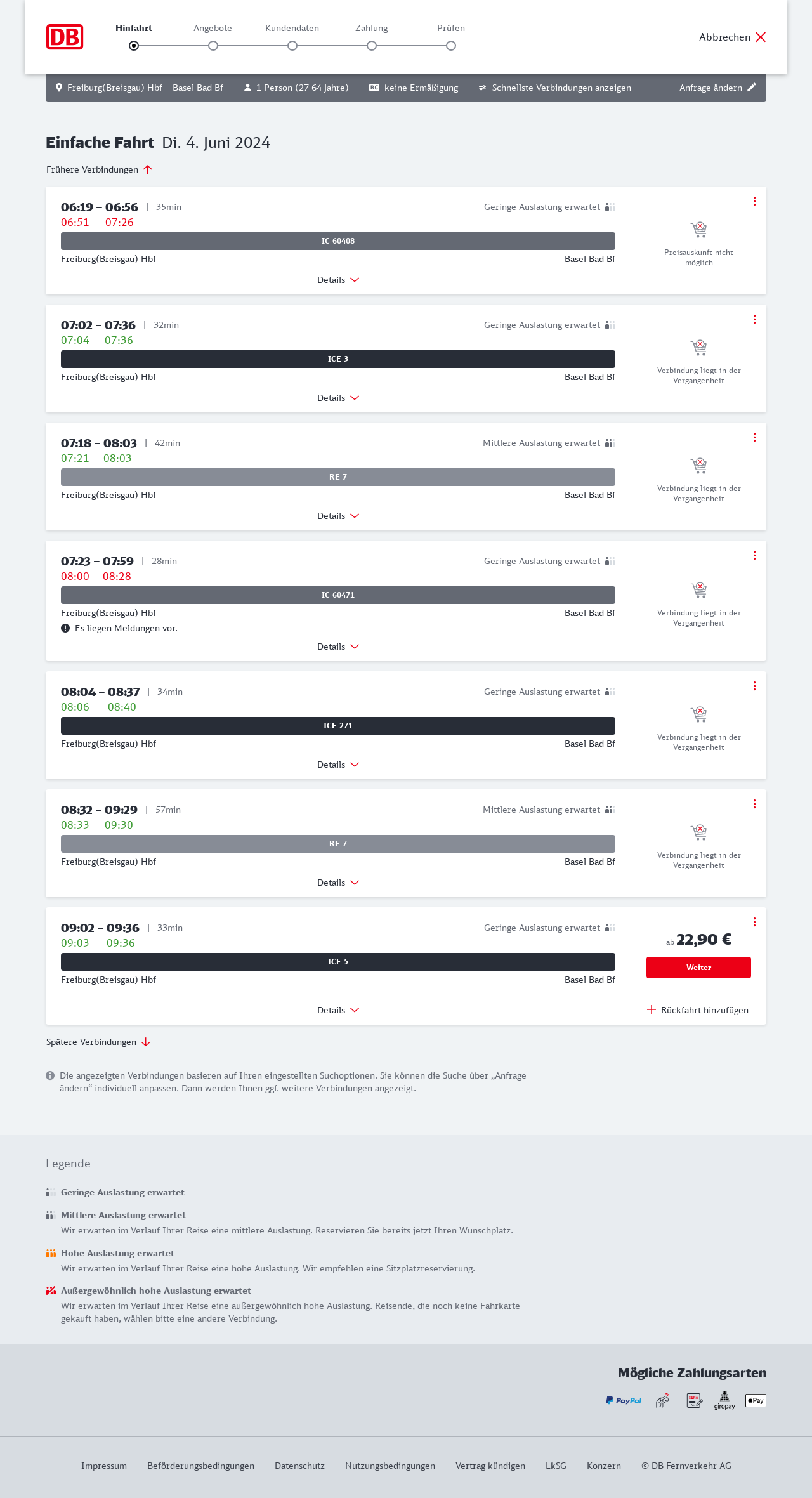Screen dimensions: 812x1498
Task: Click the PayPal payment icon
Action: (624, 1400)
